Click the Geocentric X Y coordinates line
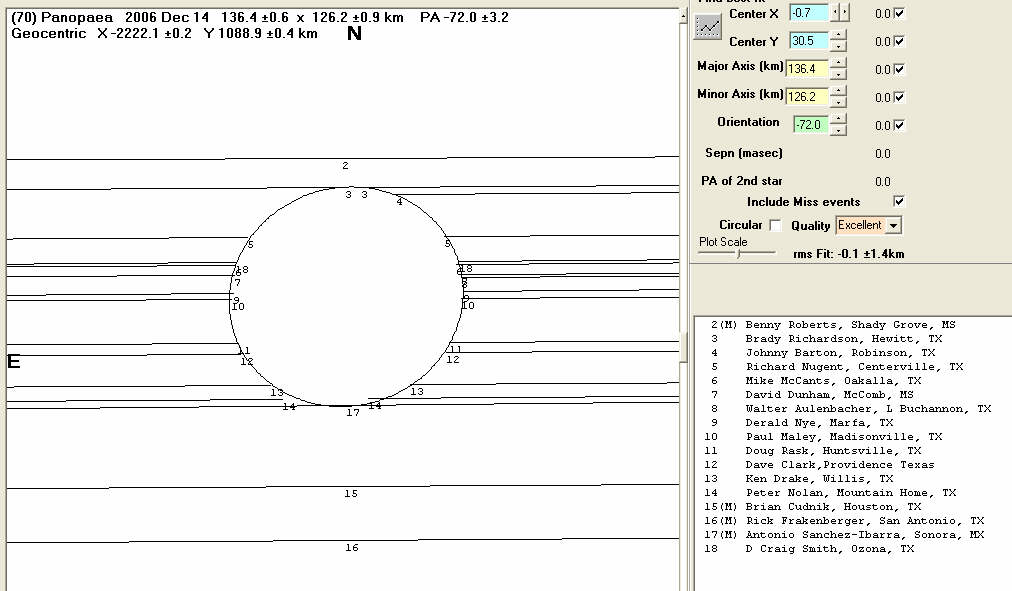Screen dimensions: 1012x591 pyautogui.click(x=165, y=34)
